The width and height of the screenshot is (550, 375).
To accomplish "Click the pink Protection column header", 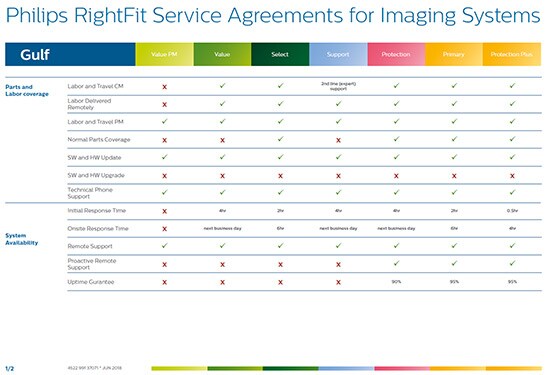I will point(396,54).
